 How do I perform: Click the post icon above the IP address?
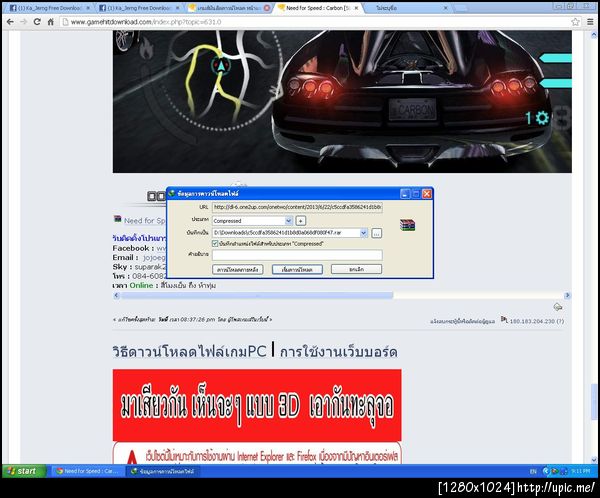(x=558, y=307)
